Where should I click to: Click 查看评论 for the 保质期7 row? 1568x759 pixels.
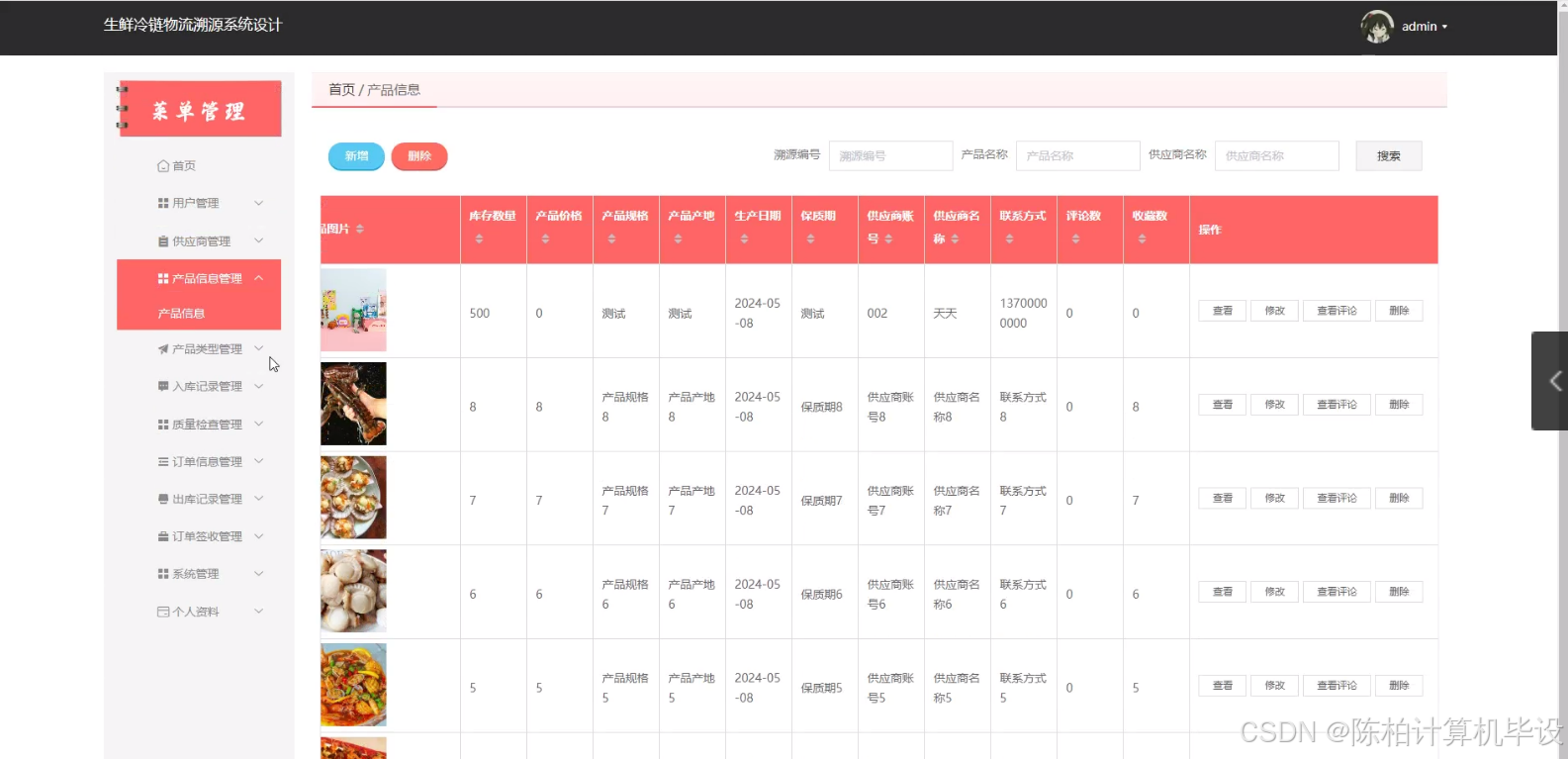(1337, 499)
